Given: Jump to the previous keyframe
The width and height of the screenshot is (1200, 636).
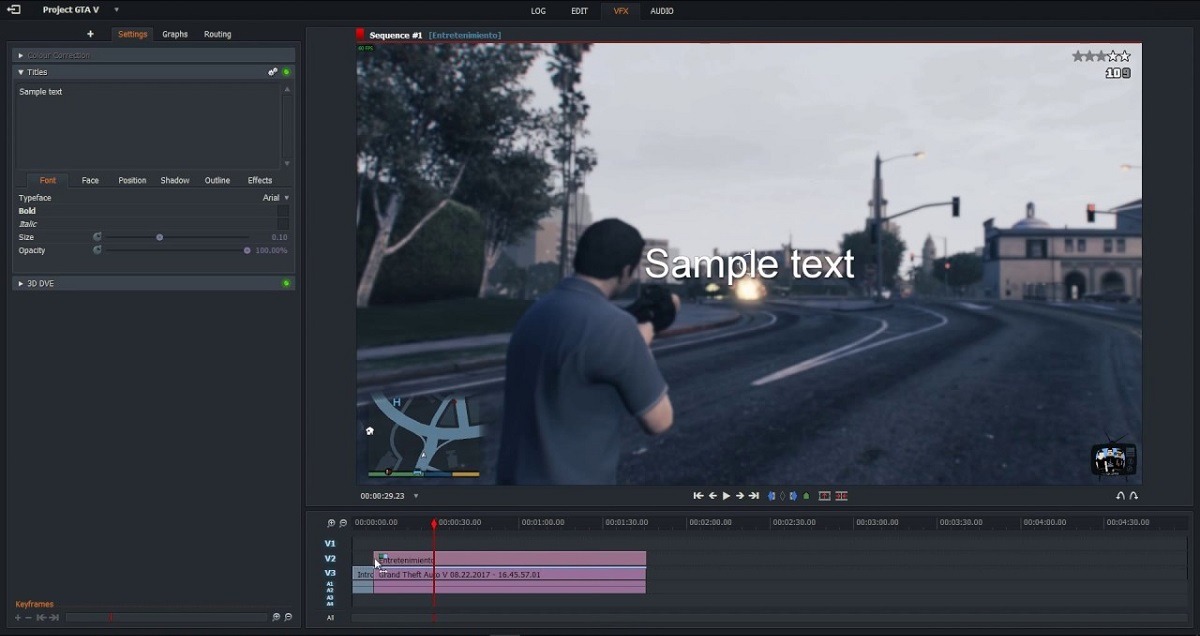Looking at the screenshot, I should [x=41, y=618].
